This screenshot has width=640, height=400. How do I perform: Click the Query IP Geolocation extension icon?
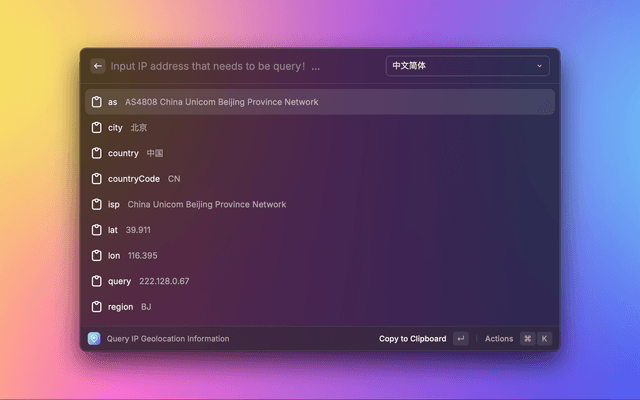point(94,339)
